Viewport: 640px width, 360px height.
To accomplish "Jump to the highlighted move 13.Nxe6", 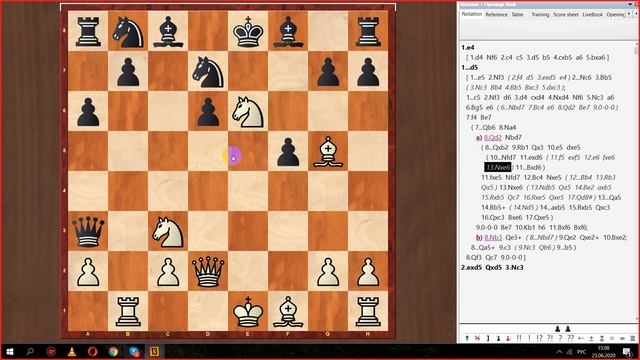I will [498, 167].
